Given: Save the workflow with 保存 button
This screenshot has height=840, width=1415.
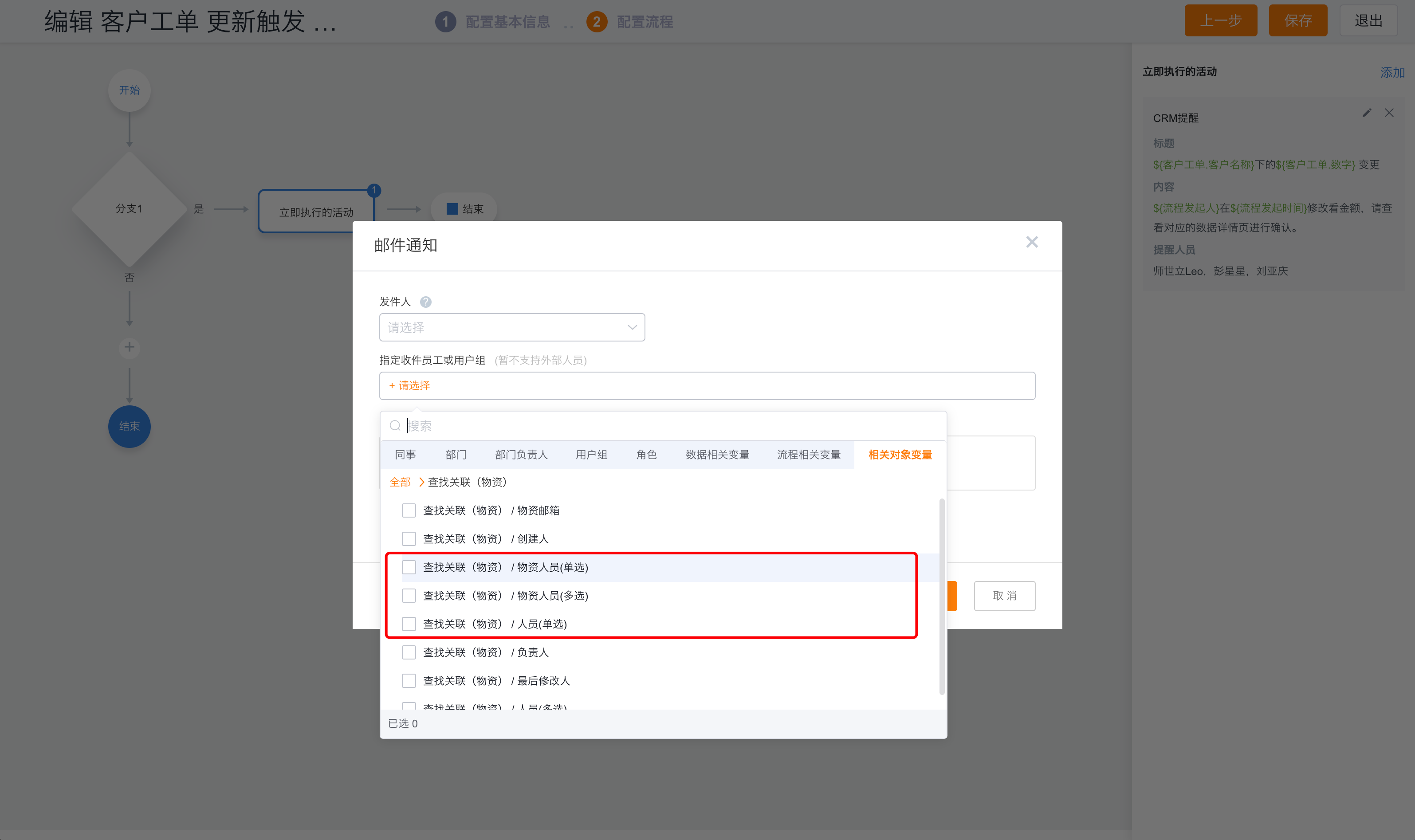Looking at the screenshot, I should pyautogui.click(x=1298, y=20).
